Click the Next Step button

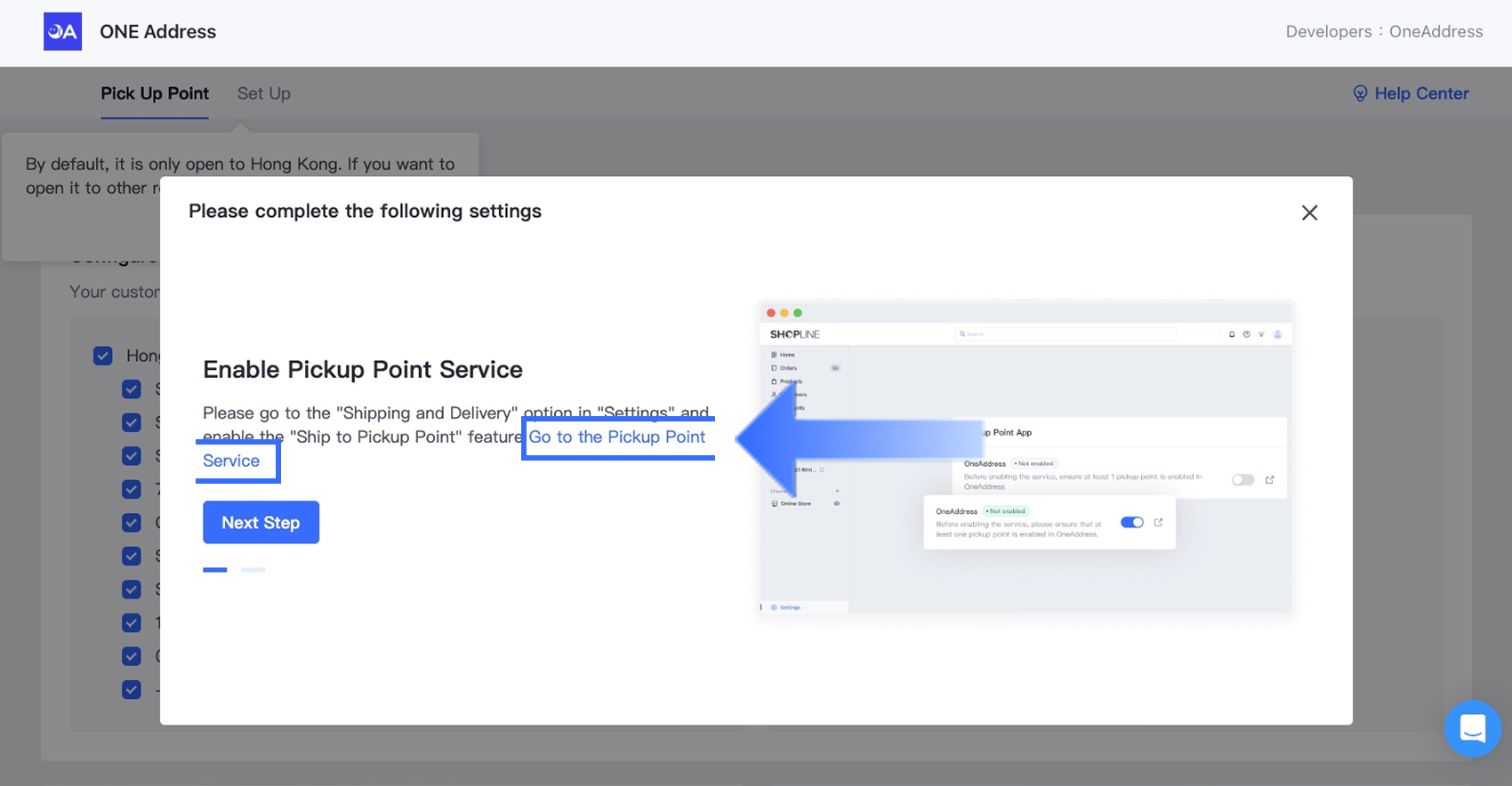coord(261,522)
